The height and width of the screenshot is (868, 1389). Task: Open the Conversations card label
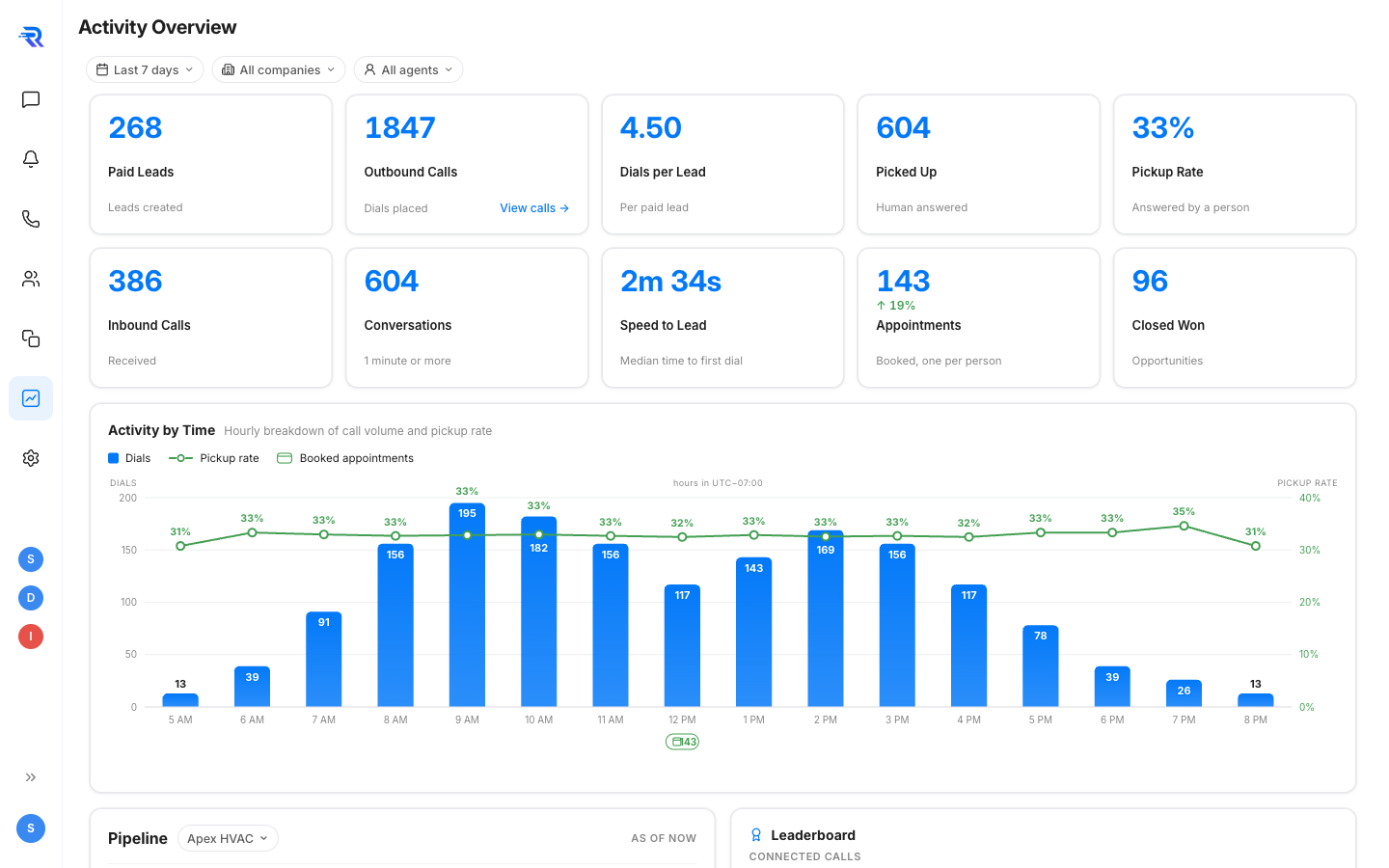click(408, 325)
